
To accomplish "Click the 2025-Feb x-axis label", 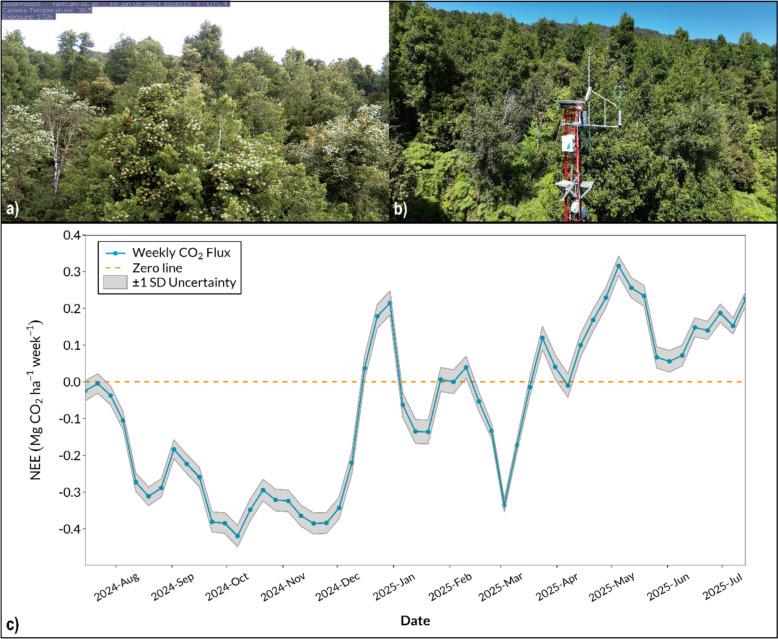I will (x=450, y=587).
